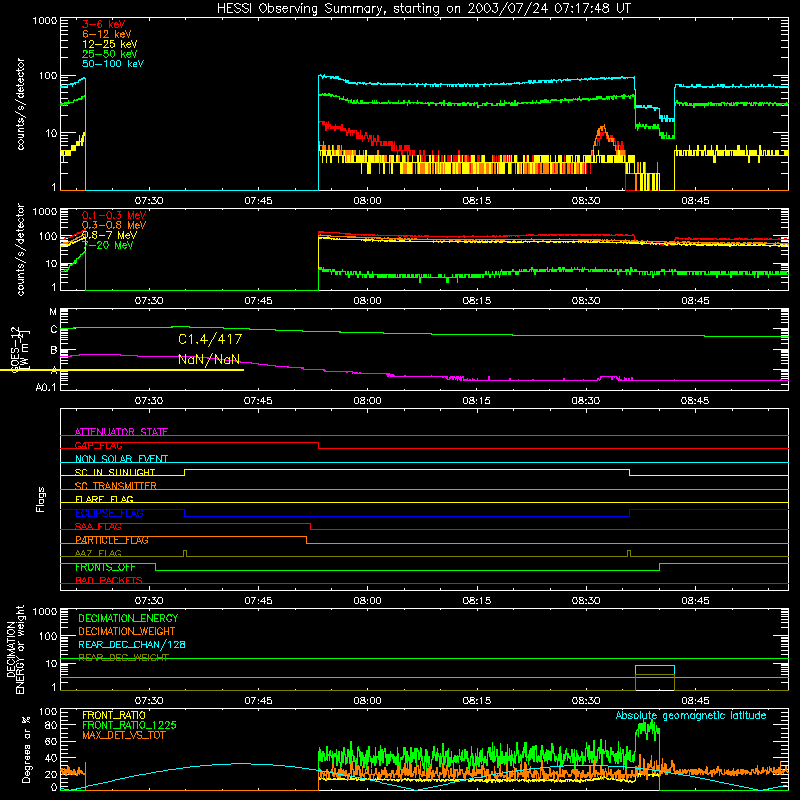This screenshot has width=800, height=800.
Task: Click the vertical 'Flags' axis title
Action: [x=41, y=499]
